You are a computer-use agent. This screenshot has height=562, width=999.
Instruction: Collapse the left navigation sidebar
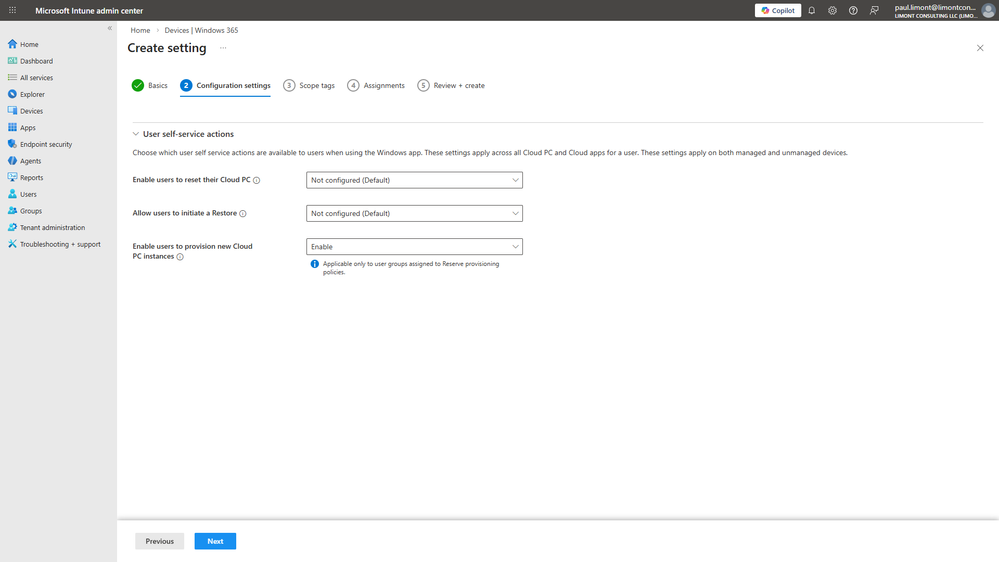coord(110,28)
